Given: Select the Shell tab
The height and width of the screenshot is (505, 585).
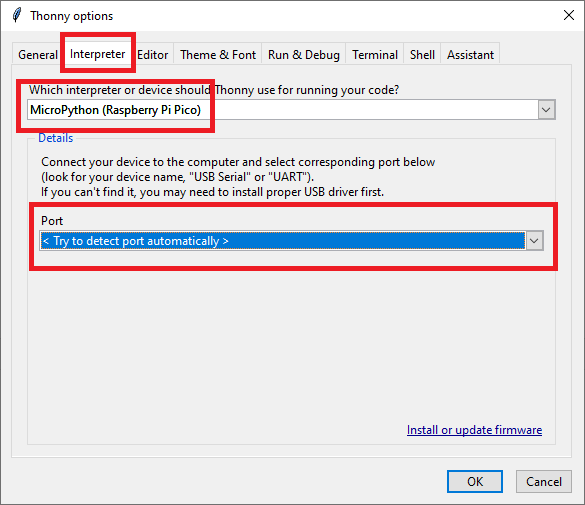Looking at the screenshot, I should 422,55.
